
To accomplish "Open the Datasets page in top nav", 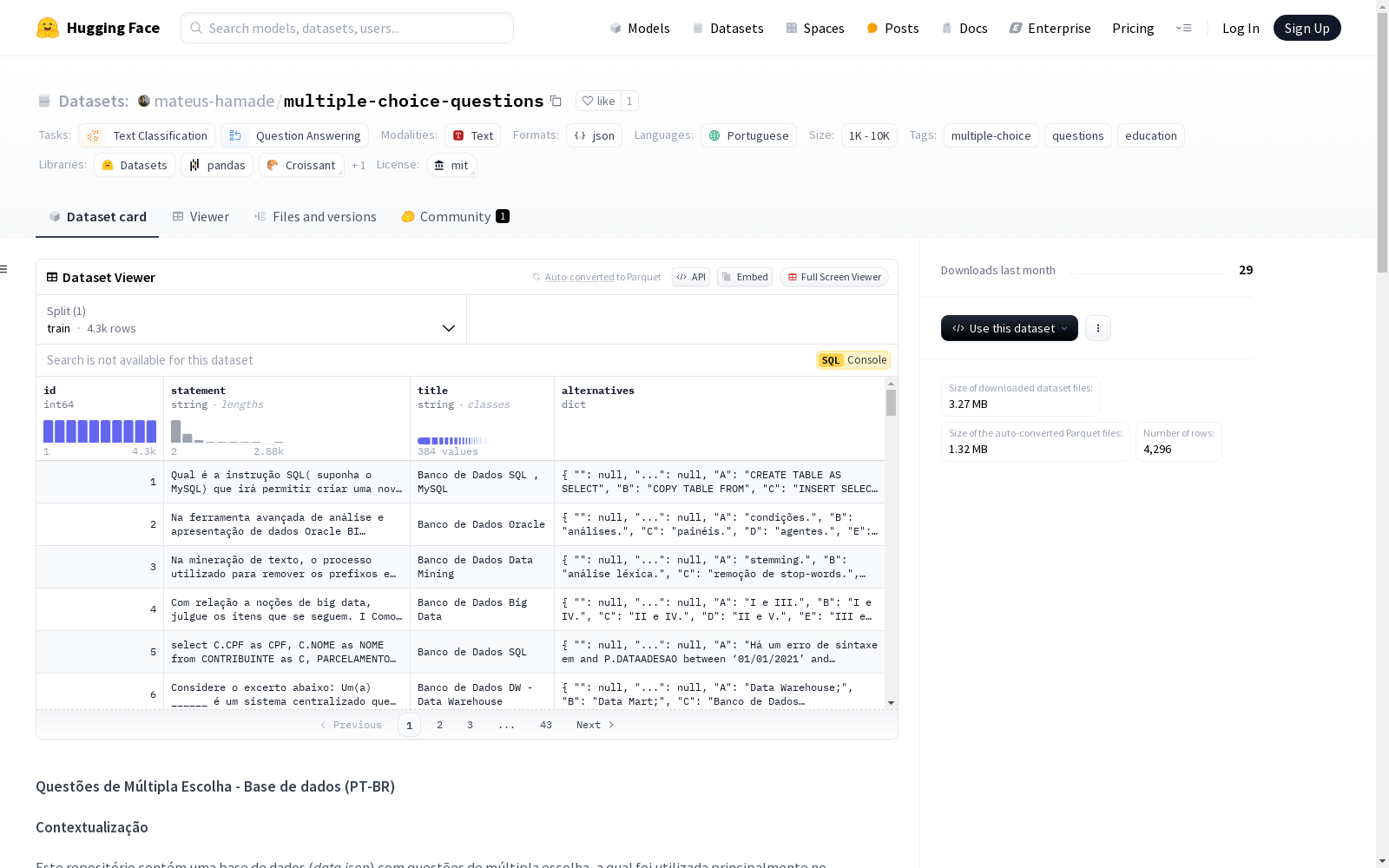I will coord(727,28).
